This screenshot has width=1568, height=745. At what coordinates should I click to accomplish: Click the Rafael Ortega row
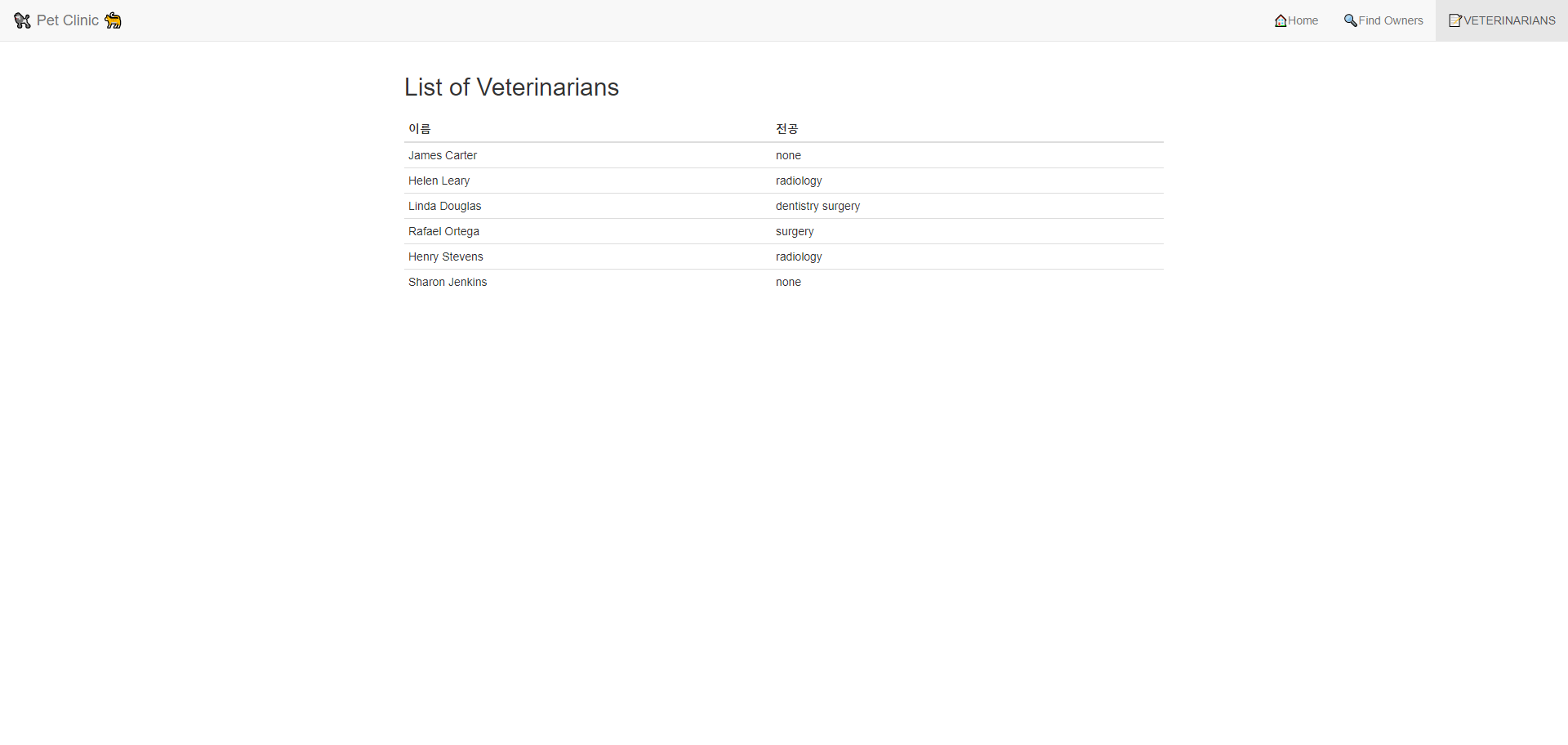443,231
